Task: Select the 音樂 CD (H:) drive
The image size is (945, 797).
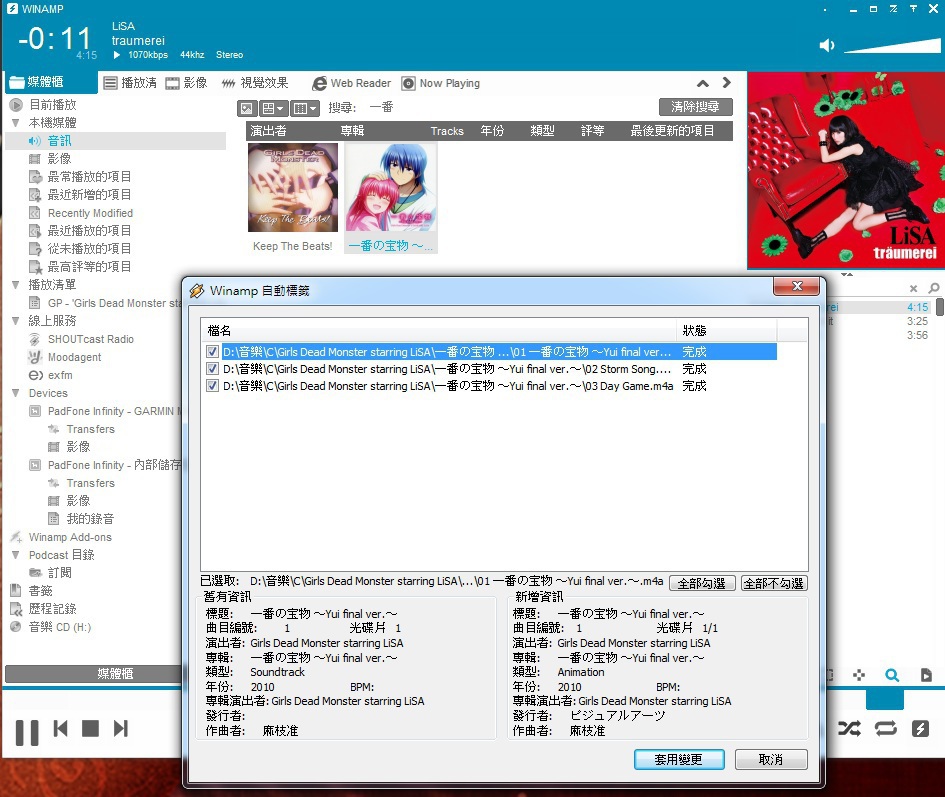Action: [x=60, y=627]
